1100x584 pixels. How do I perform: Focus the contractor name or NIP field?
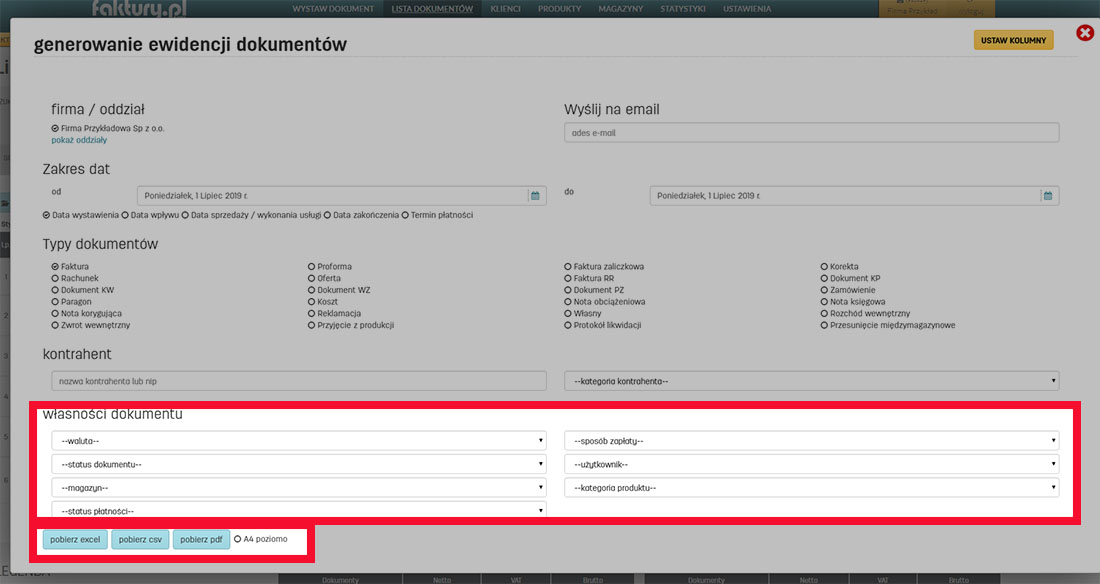299,381
